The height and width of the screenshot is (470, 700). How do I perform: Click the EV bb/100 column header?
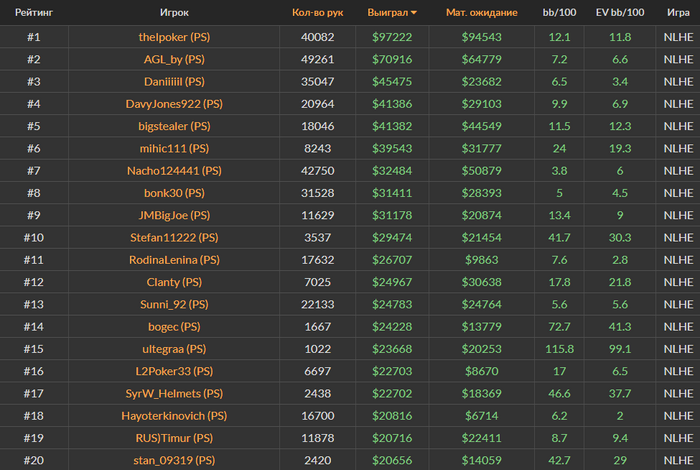pos(620,12)
